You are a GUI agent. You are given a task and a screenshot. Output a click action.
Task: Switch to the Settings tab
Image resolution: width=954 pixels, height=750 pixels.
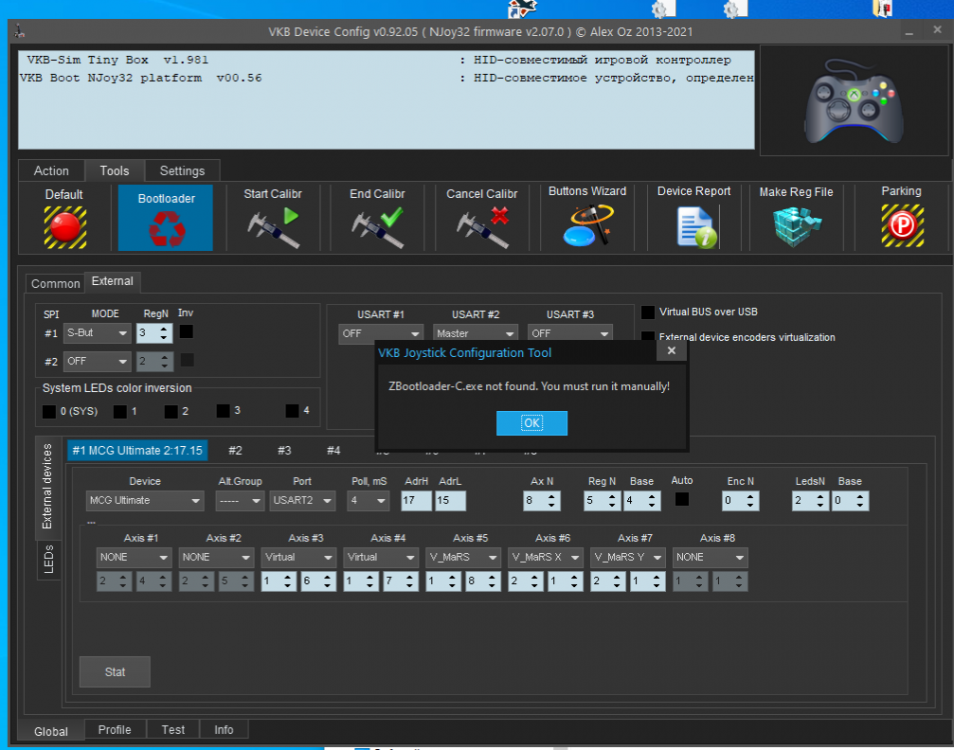(182, 171)
